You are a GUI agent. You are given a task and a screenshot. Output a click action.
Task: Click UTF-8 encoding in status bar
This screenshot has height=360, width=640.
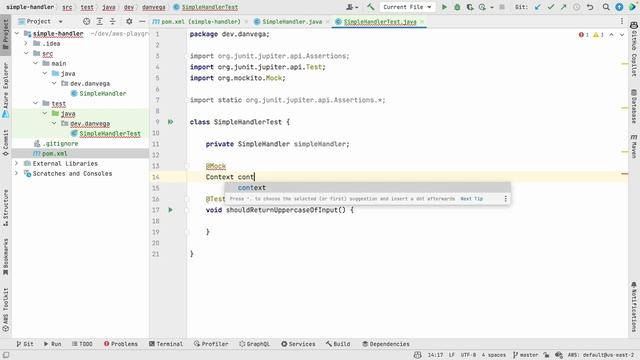click(468, 355)
